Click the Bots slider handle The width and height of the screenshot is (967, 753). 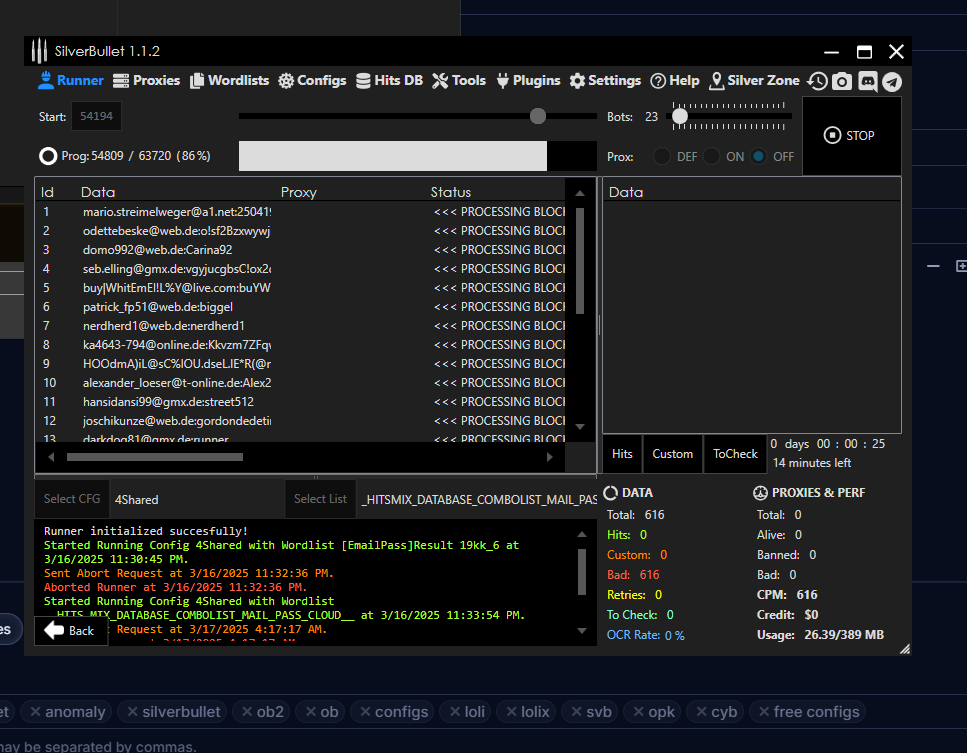click(680, 117)
